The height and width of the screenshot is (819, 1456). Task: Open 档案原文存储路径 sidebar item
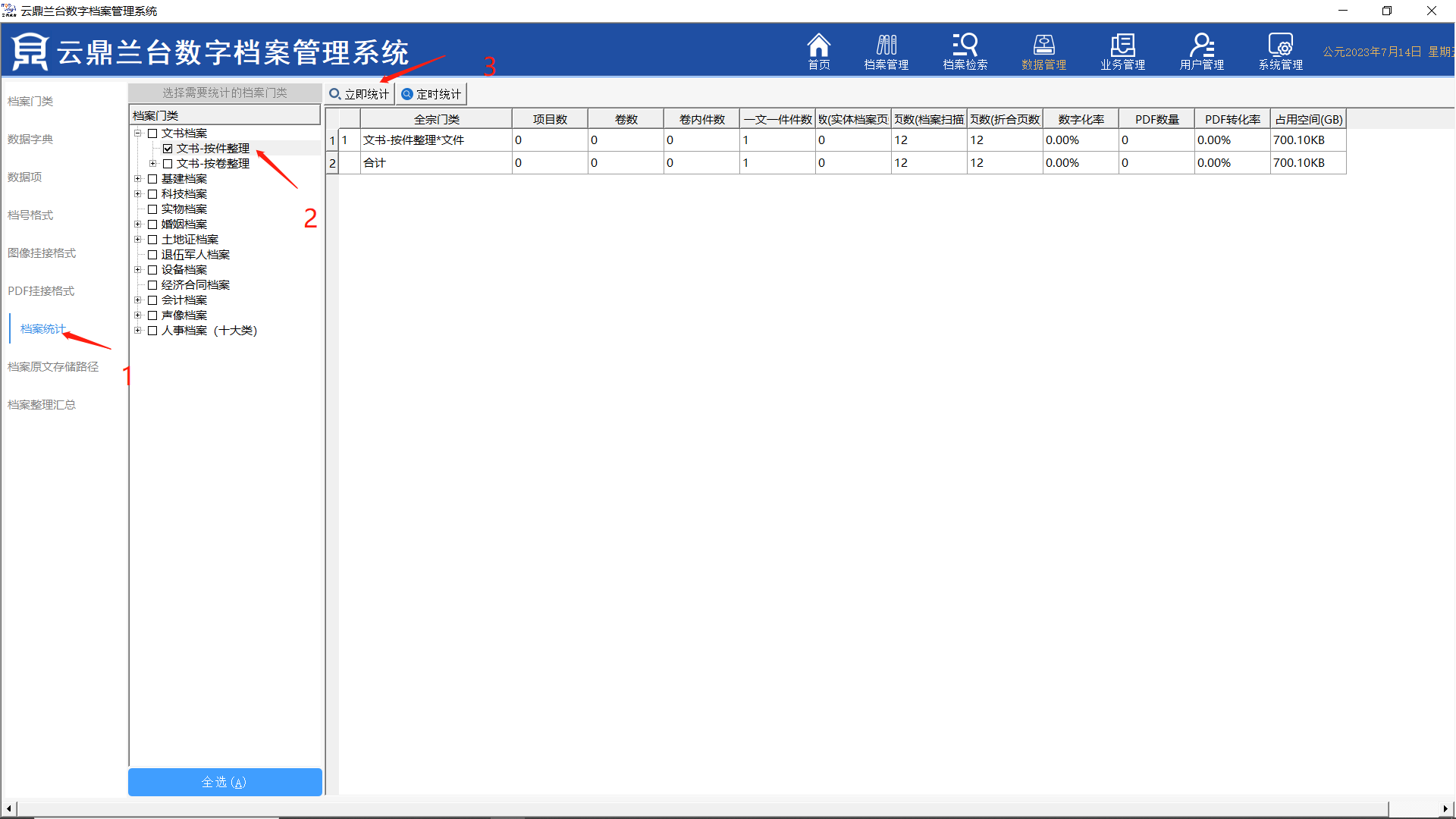53,366
